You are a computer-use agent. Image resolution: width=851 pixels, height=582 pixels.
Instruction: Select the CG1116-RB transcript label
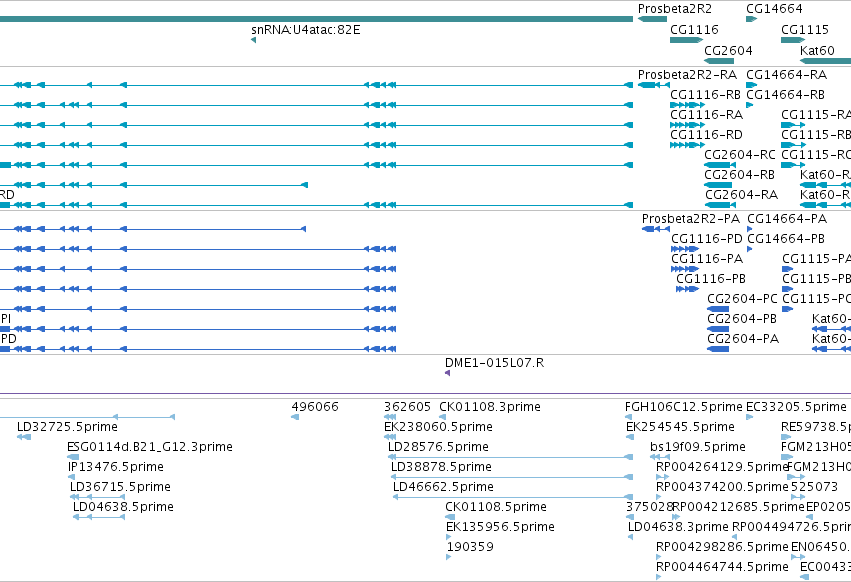click(705, 95)
